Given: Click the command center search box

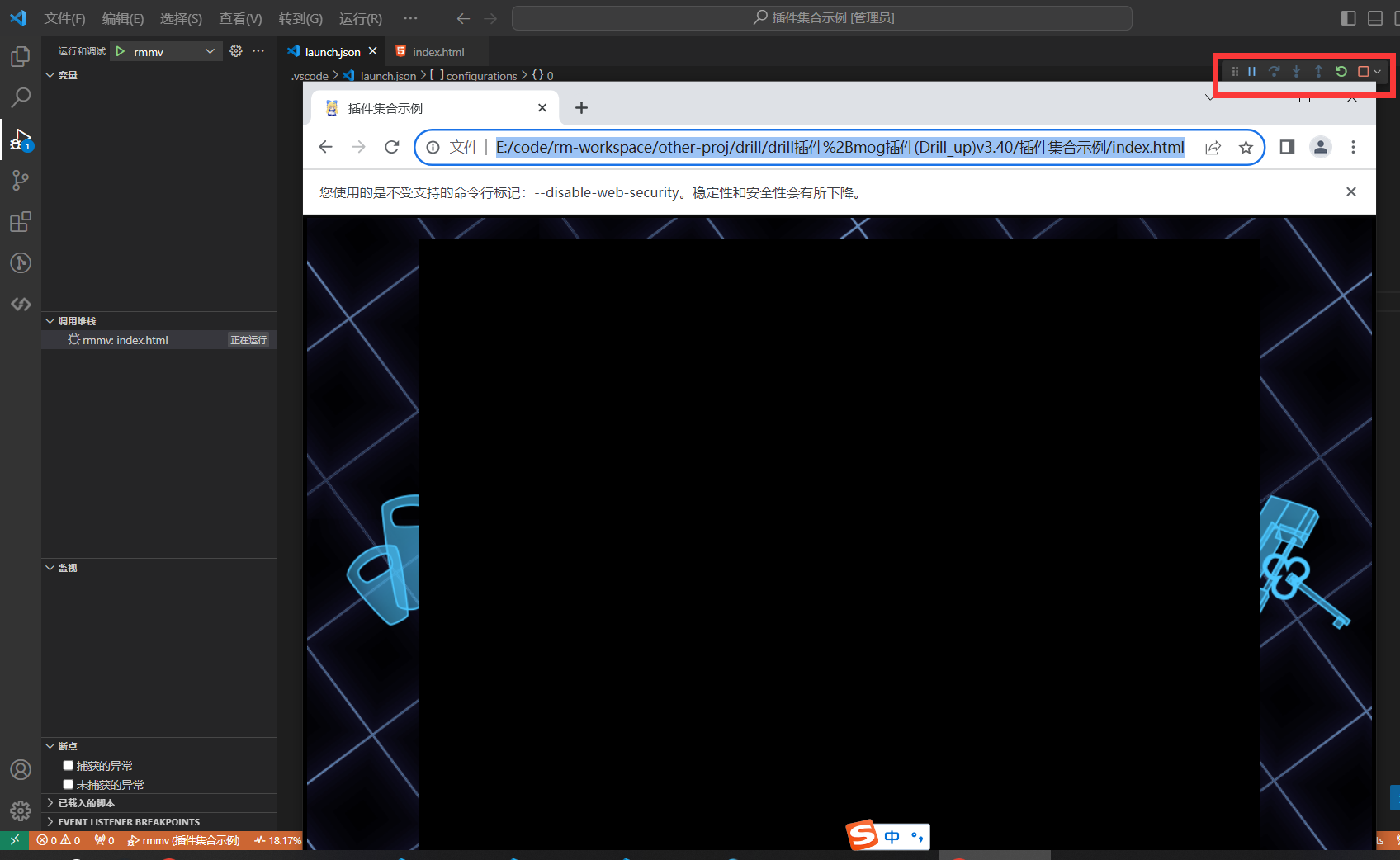Looking at the screenshot, I should pyautogui.click(x=822, y=18).
